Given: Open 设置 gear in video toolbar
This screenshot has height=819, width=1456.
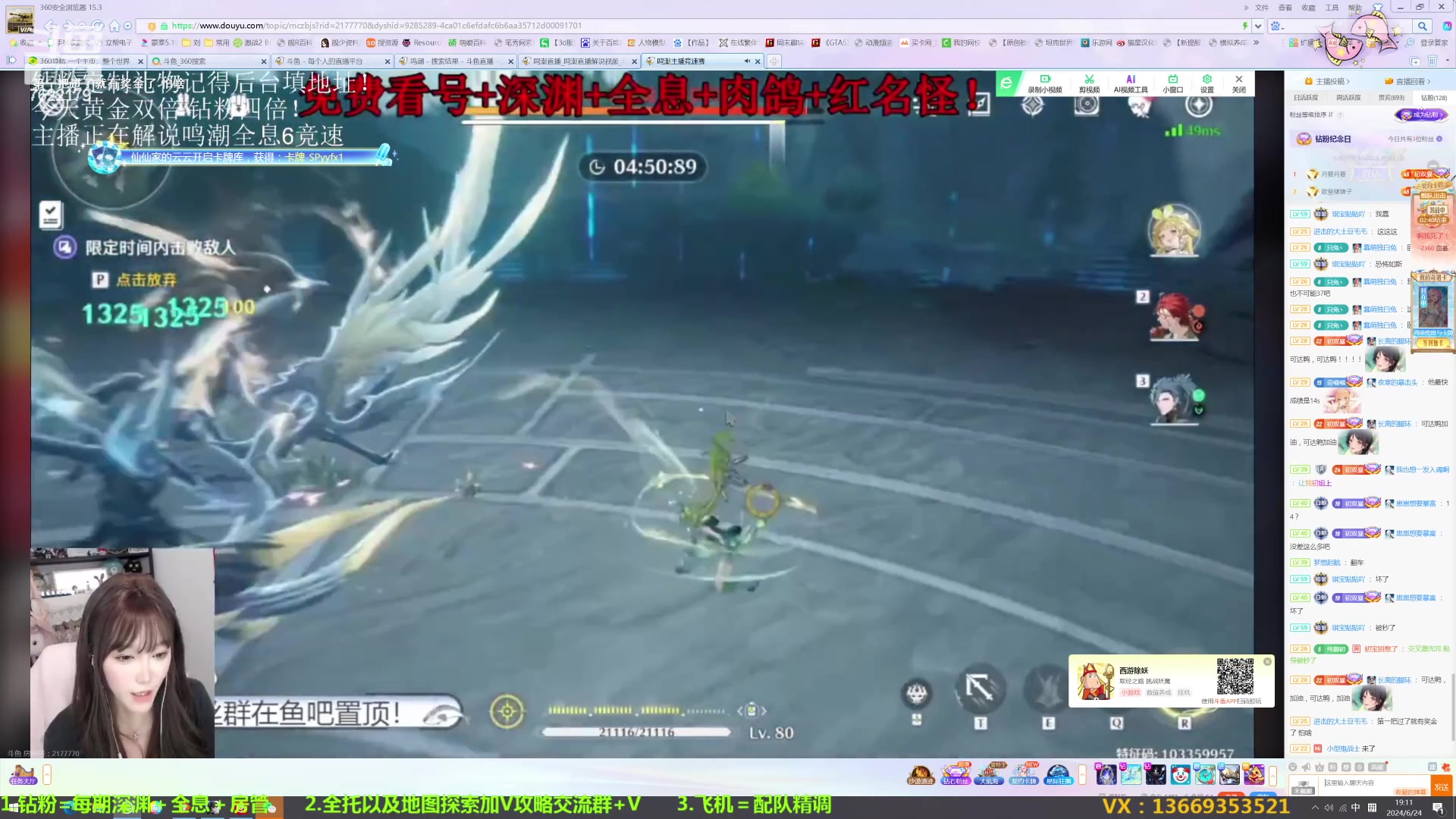Looking at the screenshot, I should point(1207,83).
